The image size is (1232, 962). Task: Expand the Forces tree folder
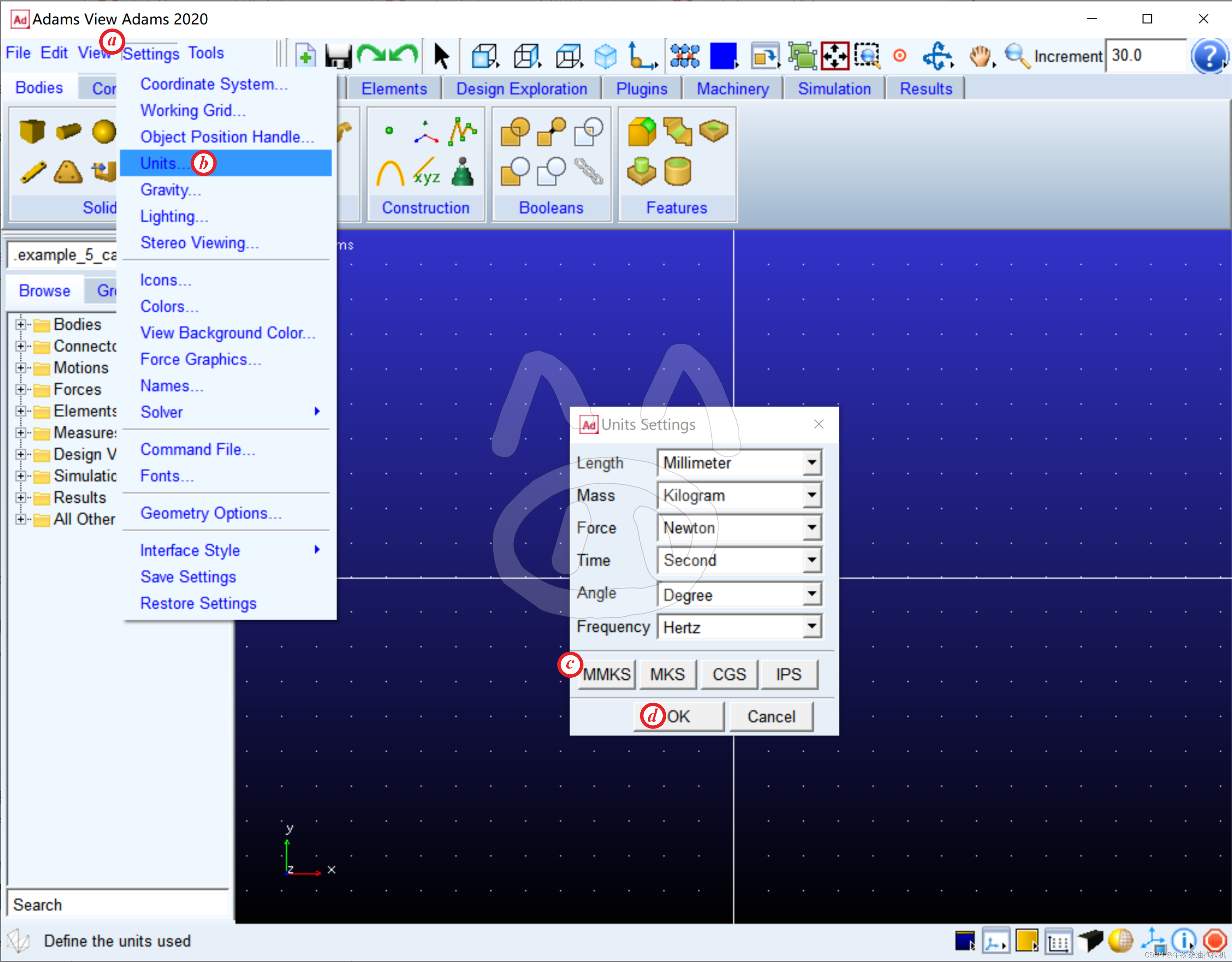[x=20, y=389]
